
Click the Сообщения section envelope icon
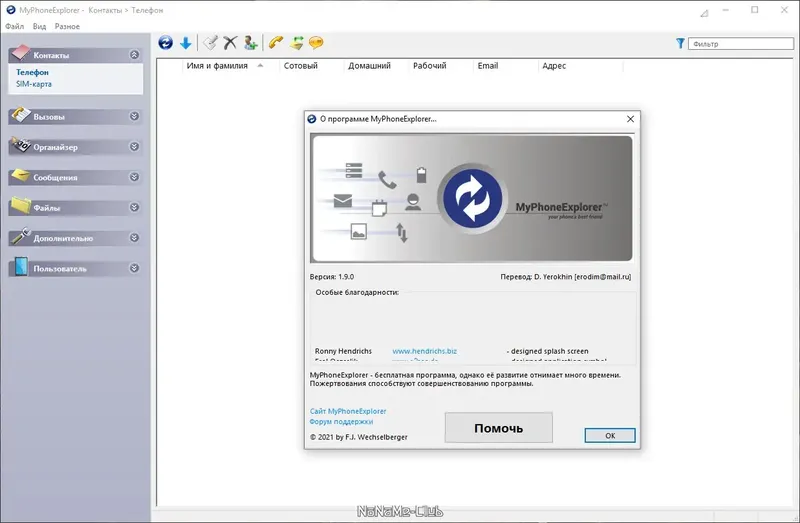[x=21, y=176]
